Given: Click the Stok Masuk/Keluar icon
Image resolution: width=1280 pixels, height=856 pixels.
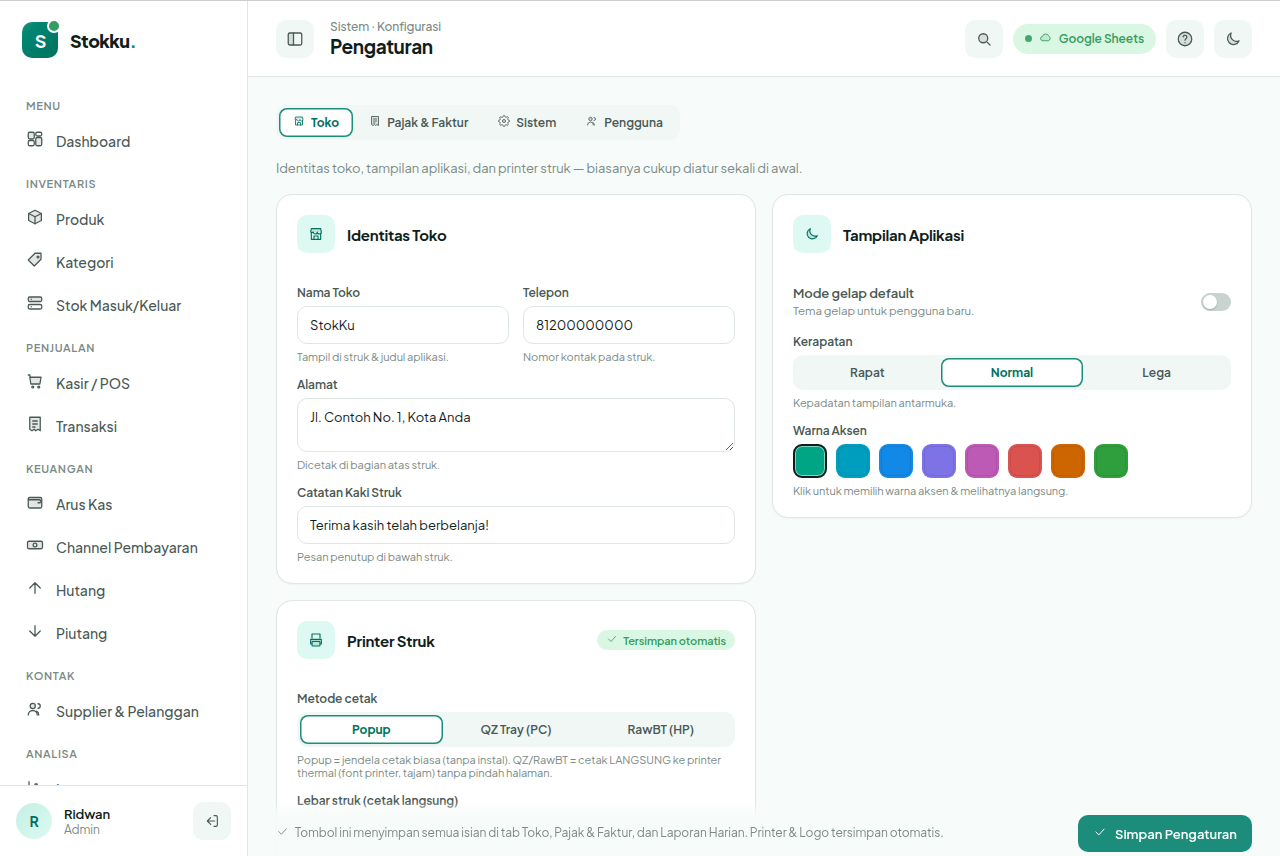Looking at the screenshot, I should [35, 303].
